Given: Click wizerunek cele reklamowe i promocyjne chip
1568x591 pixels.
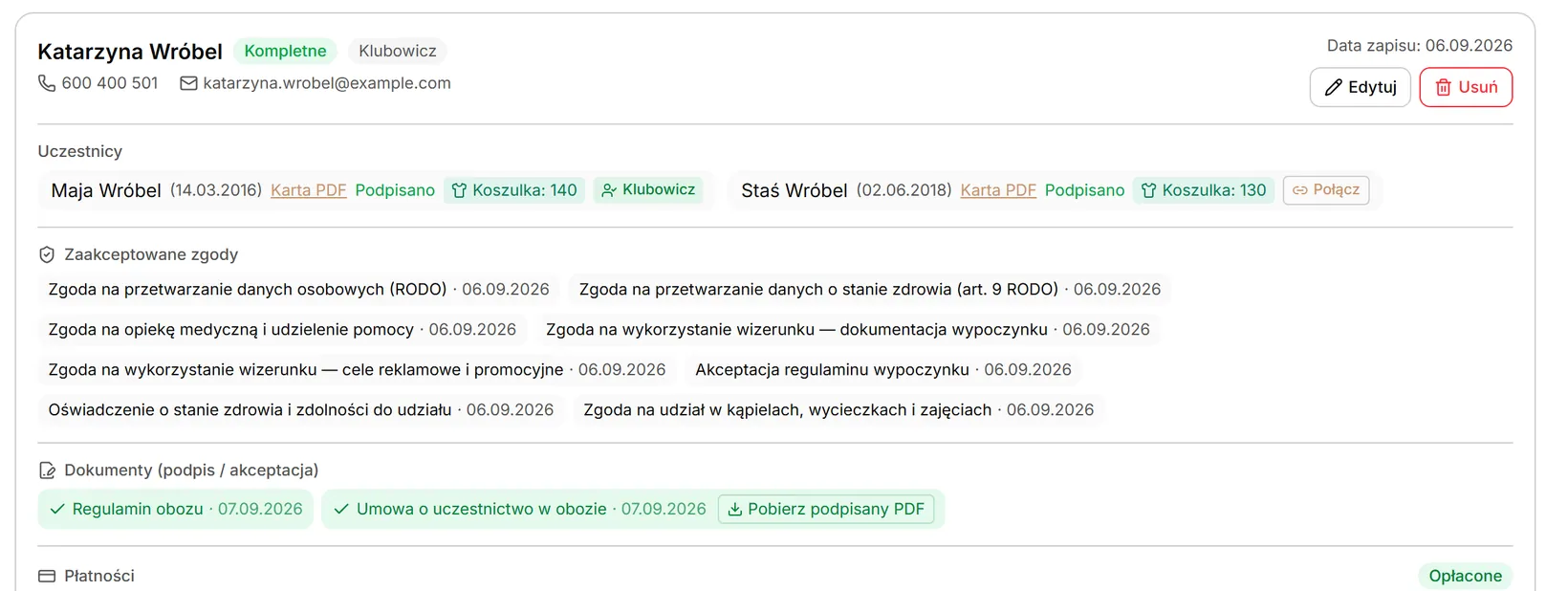Looking at the screenshot, I should pos(358,369).
